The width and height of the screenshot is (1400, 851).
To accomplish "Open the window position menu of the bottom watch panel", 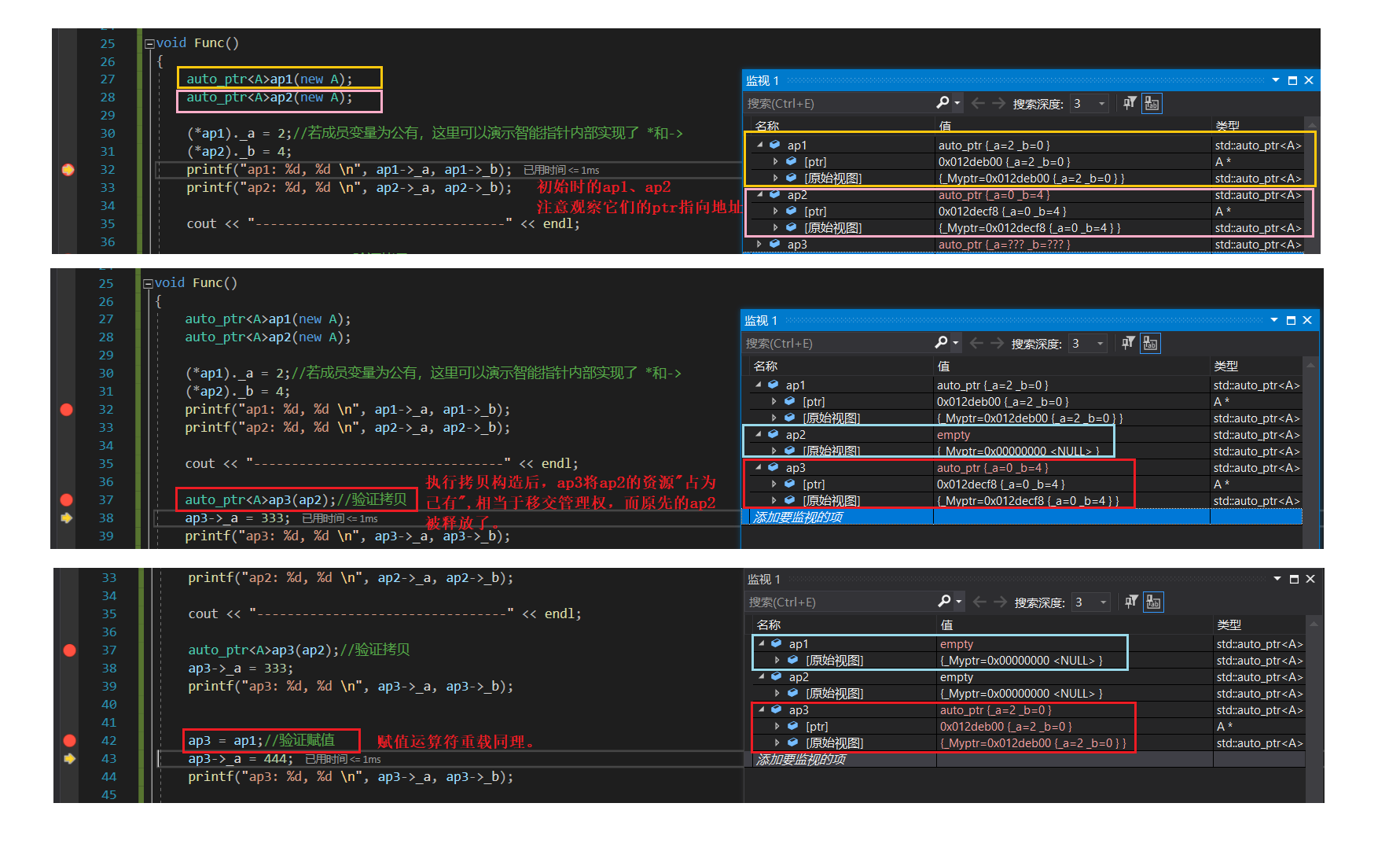I will tap(1277, 579).
